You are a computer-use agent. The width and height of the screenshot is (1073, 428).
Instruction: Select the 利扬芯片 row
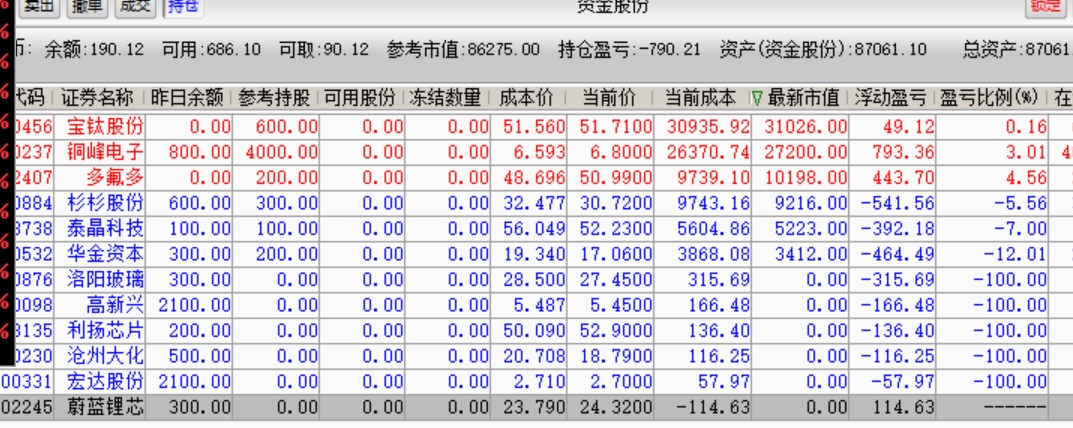pos(536,331)
